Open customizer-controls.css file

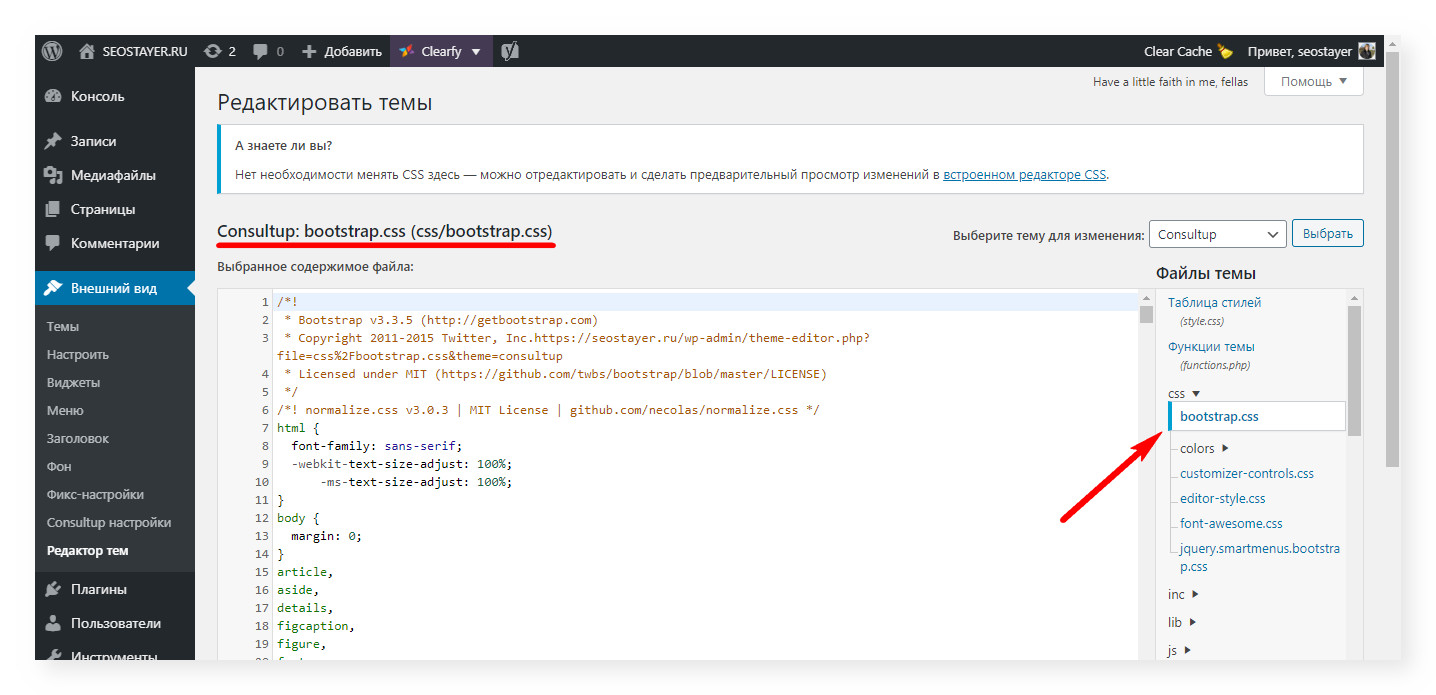point(1247,473)
